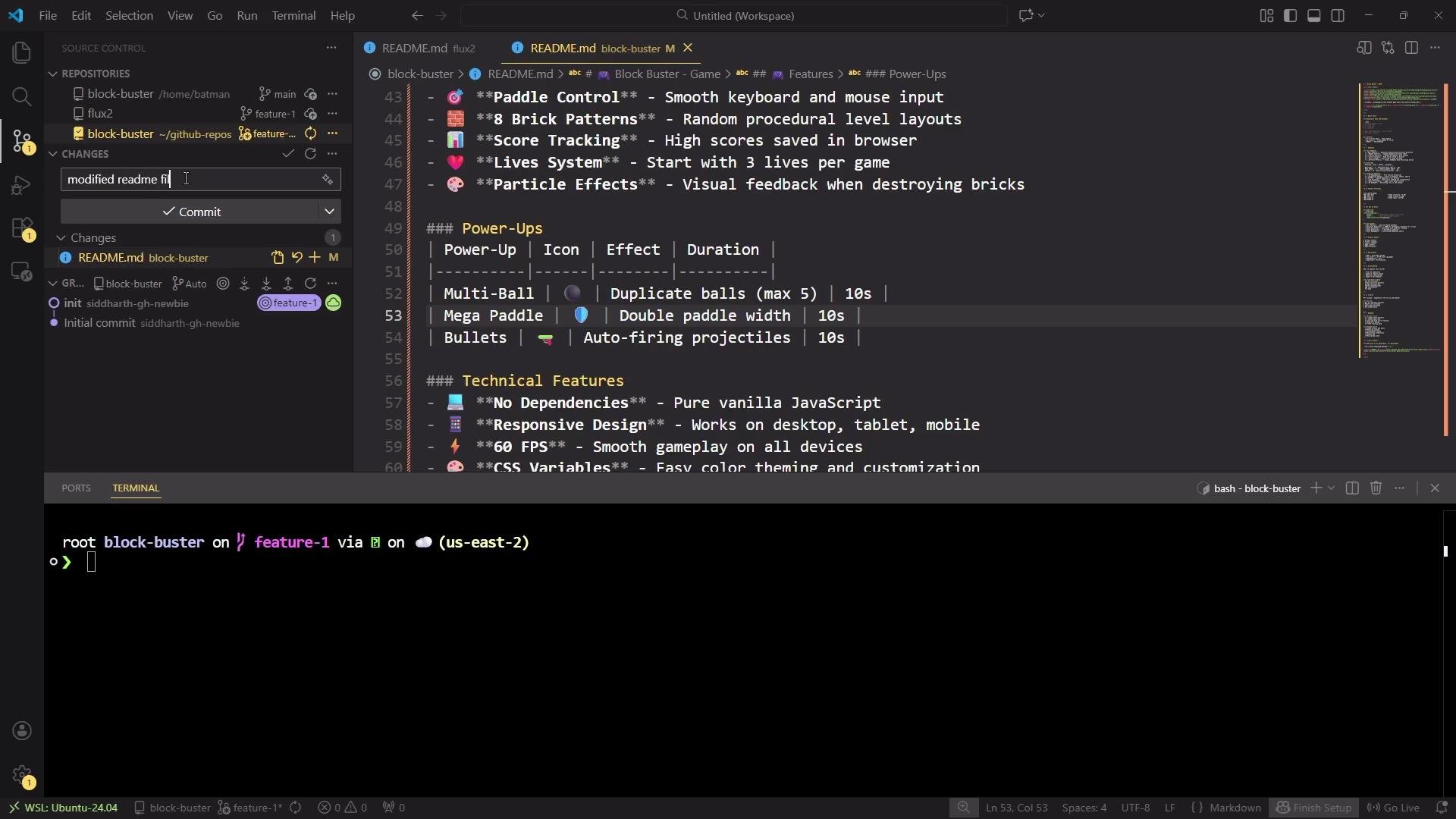Change language mode from Markdown
The height and width of the screenshot is (819, 1456).
pyautogui.click(x=1235, y=808)
